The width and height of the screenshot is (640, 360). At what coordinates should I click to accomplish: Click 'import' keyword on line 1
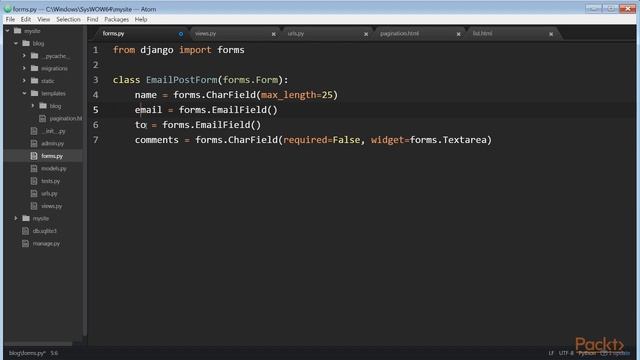(195, 50)
